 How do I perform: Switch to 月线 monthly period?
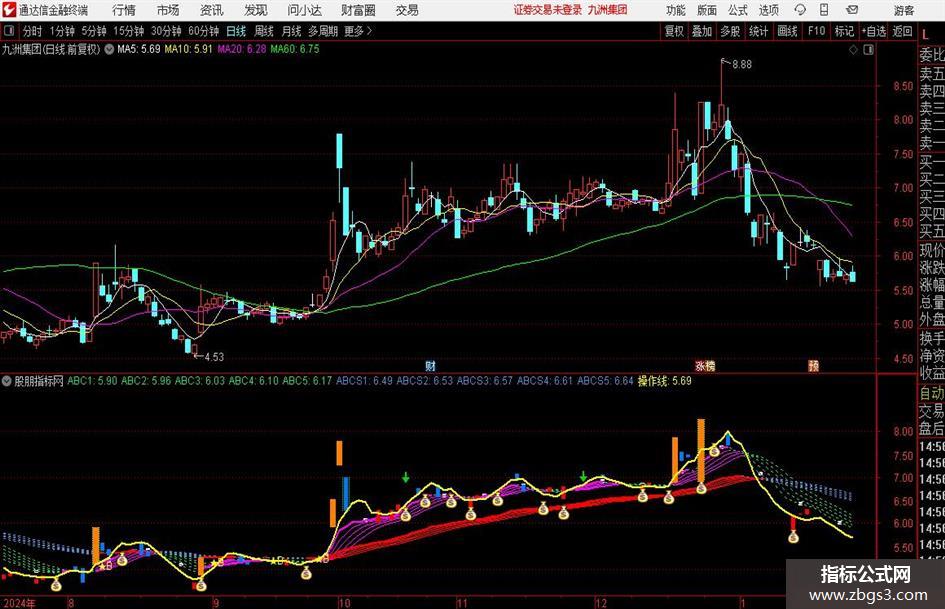point(291,31)
